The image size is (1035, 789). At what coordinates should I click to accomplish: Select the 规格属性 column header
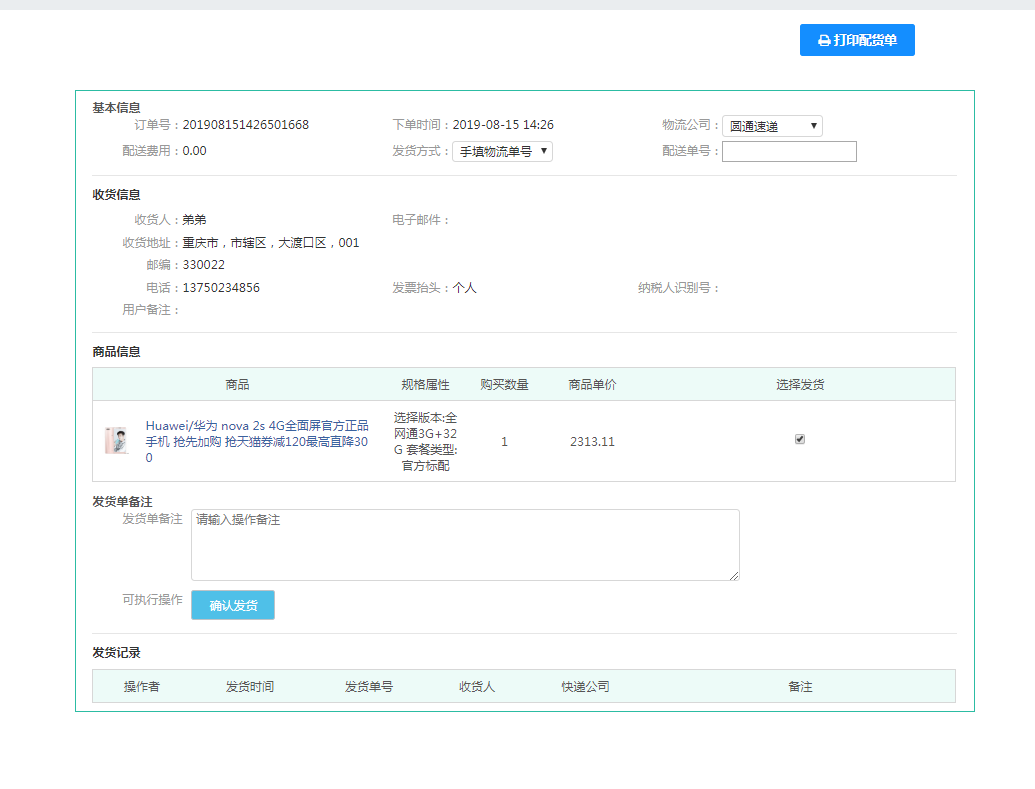point(425,385)
